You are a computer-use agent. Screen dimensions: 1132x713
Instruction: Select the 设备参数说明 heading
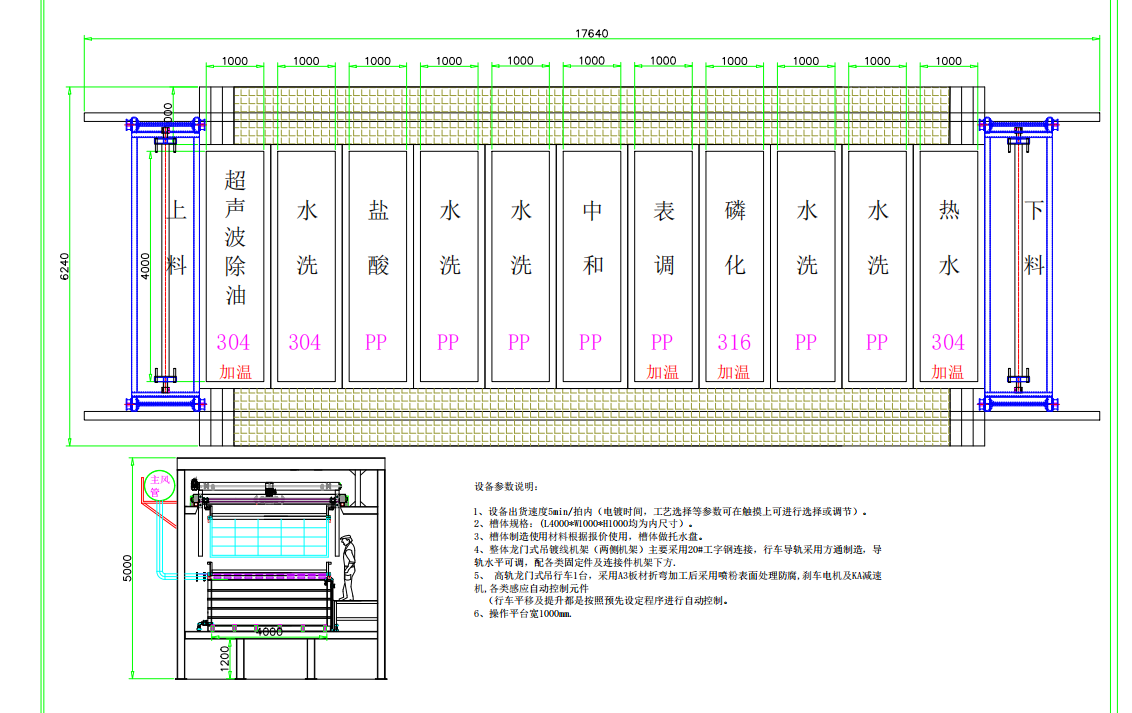click(506, 486)
